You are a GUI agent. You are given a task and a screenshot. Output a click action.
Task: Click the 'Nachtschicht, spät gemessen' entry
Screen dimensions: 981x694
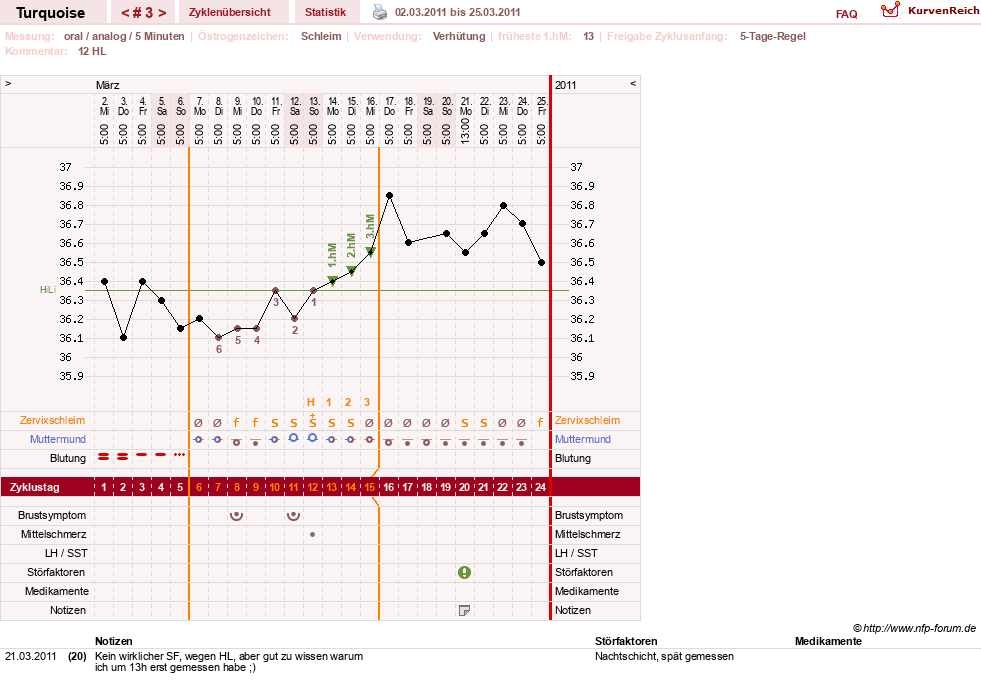coord(664,656)
